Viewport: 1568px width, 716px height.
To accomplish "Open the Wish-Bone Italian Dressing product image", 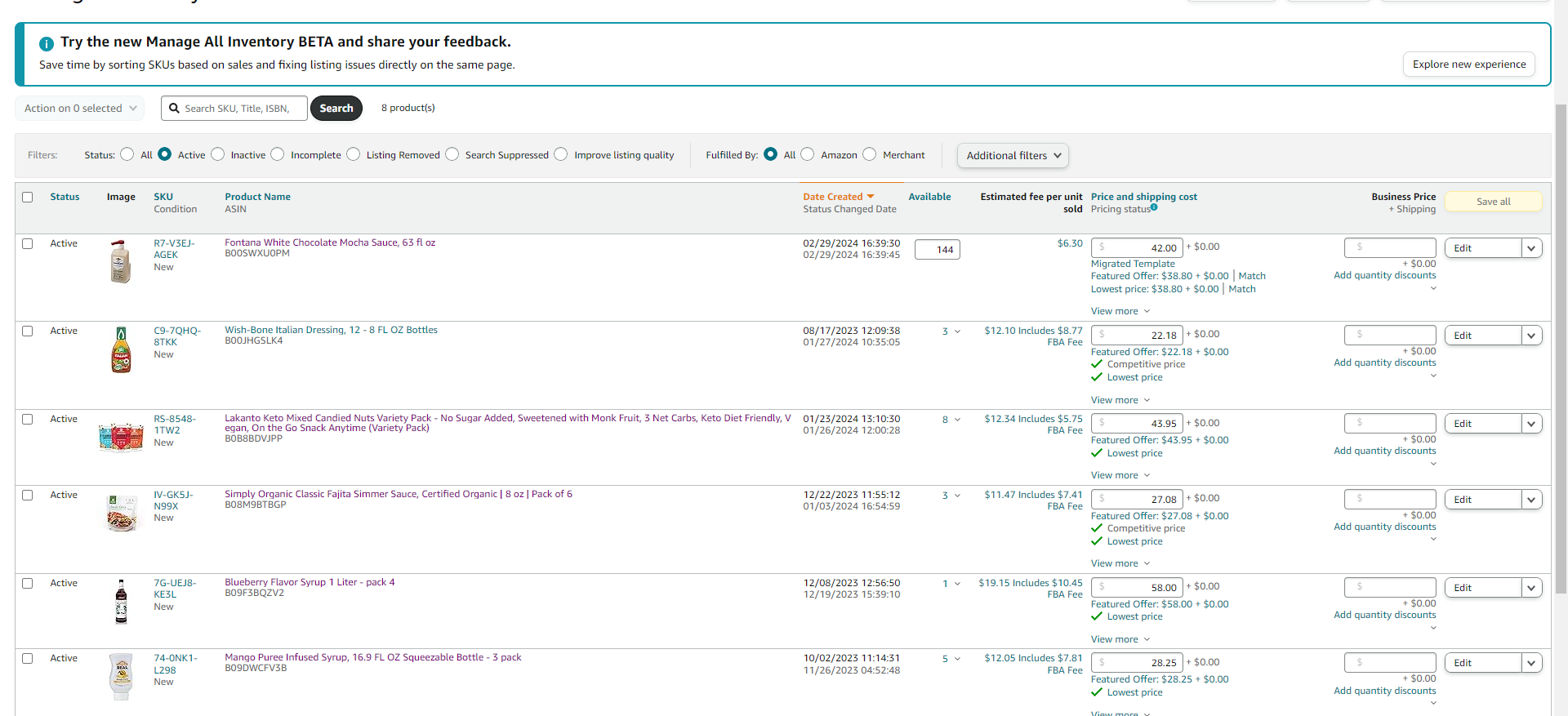I will pyautogui.click(x=121, y=349).
